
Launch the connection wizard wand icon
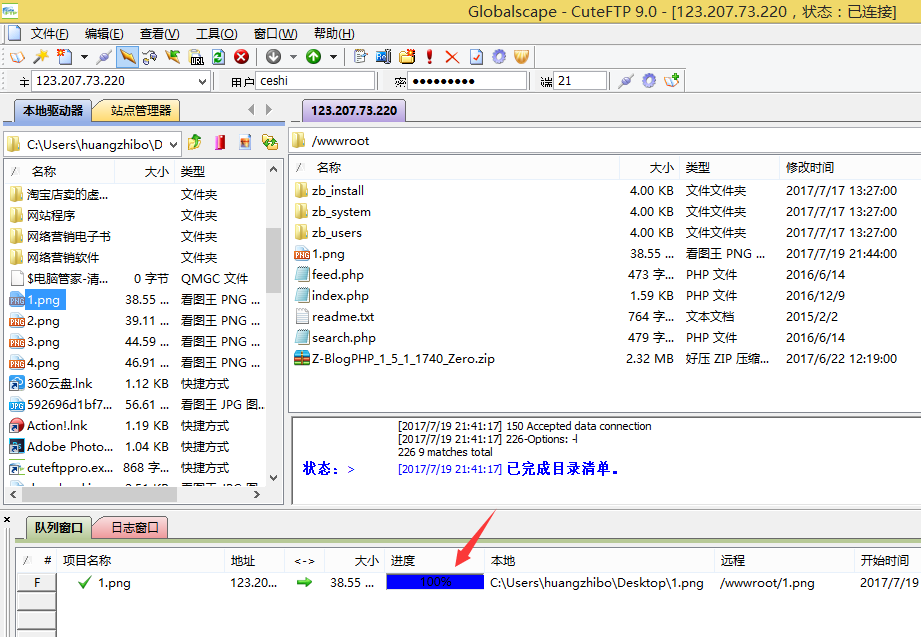(41, 57)
